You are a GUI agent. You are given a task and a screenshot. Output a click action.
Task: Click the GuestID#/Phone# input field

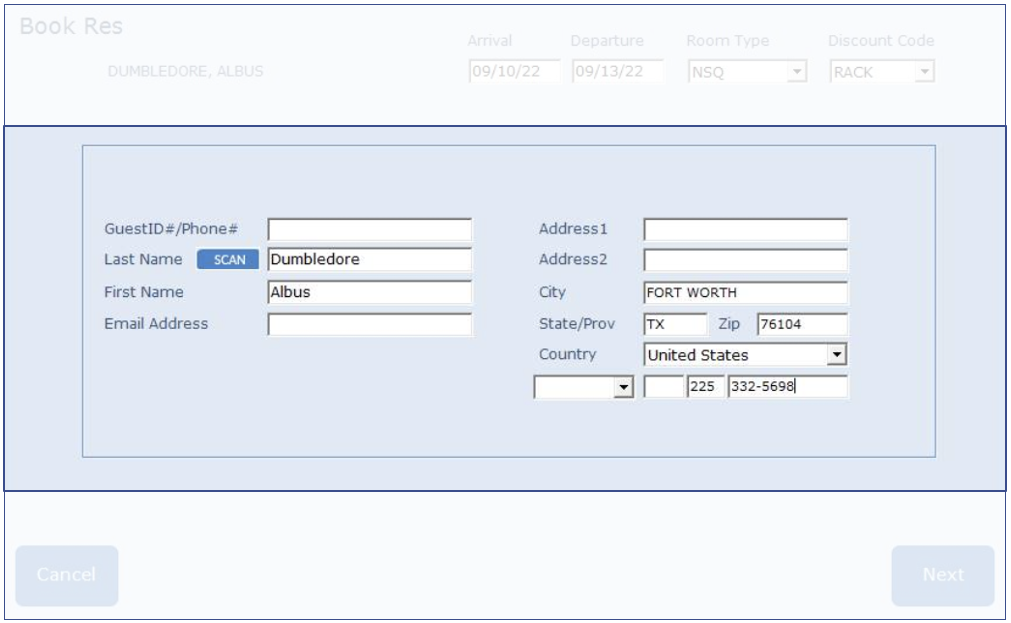(x=369, y=230)
